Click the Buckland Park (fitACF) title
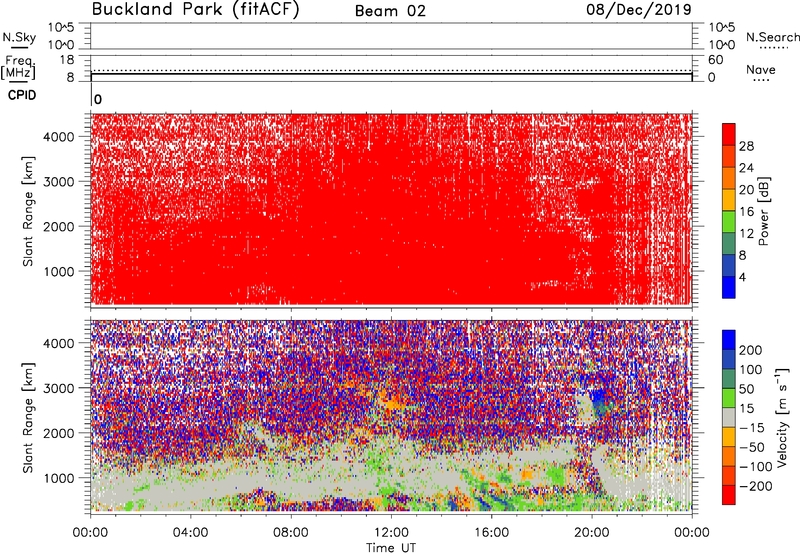Viewport: 800px width, 554px height. click(x=195, y=10)
